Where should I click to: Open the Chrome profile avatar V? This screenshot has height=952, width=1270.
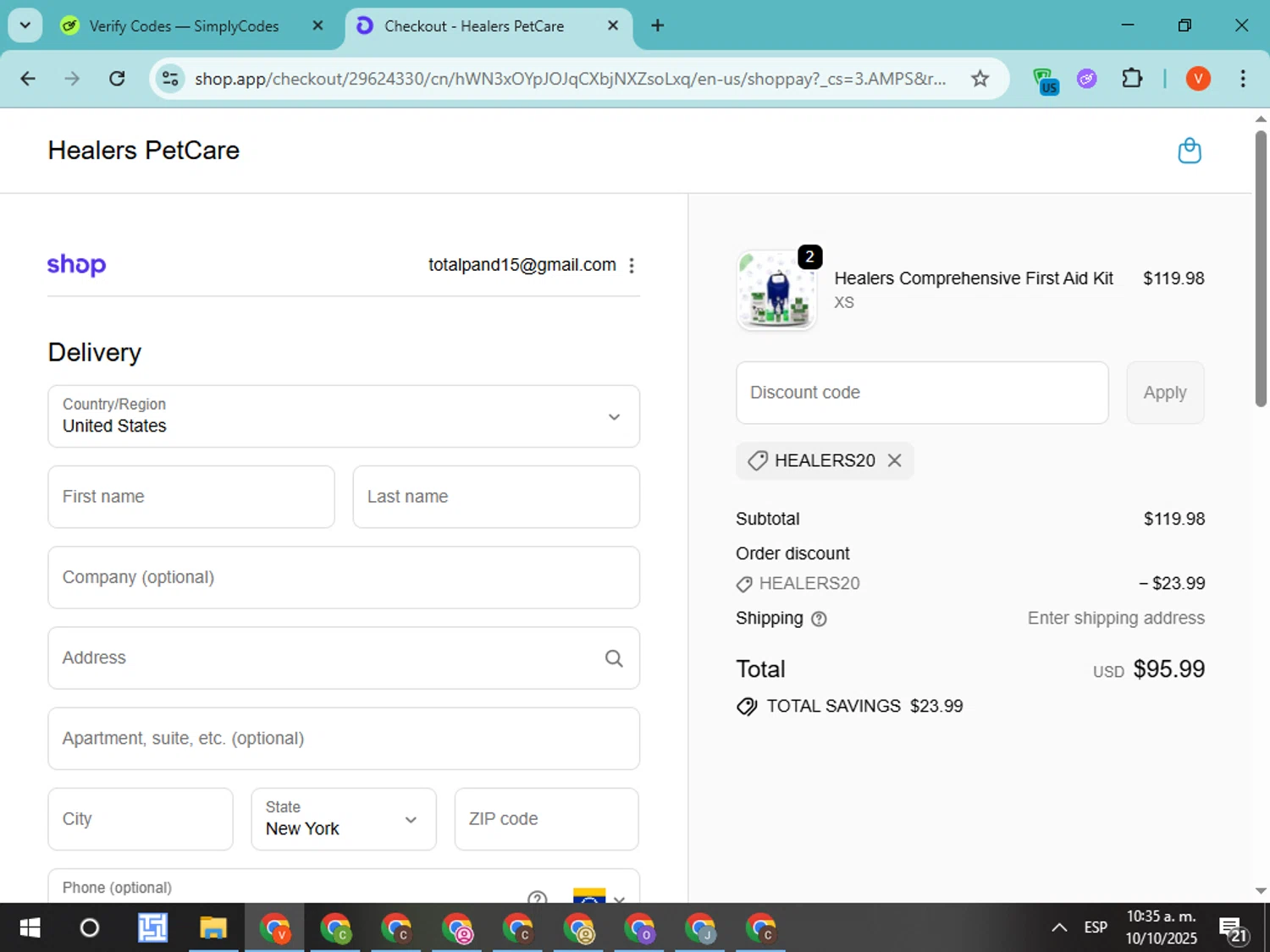tap(1198, 79)
